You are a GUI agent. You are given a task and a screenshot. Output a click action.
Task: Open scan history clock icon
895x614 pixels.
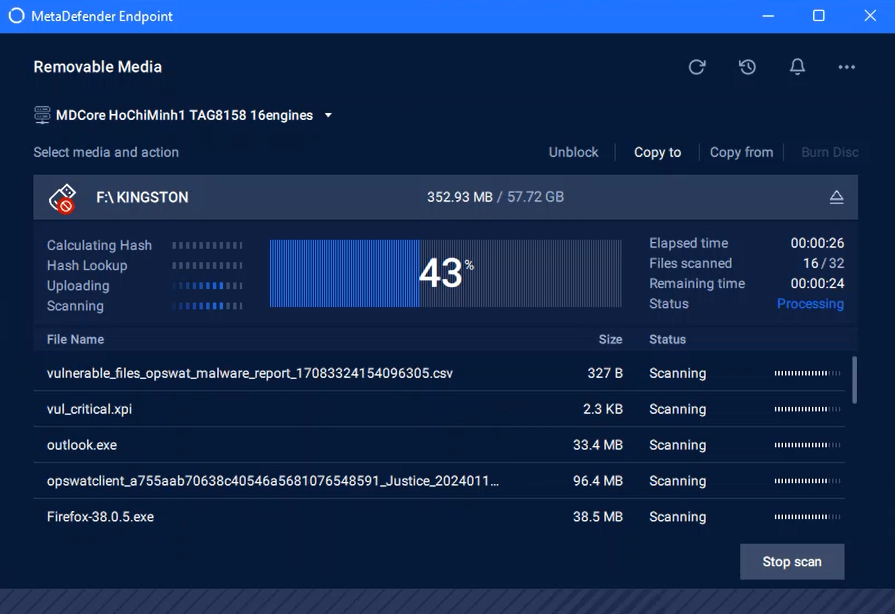click(747, 67)
